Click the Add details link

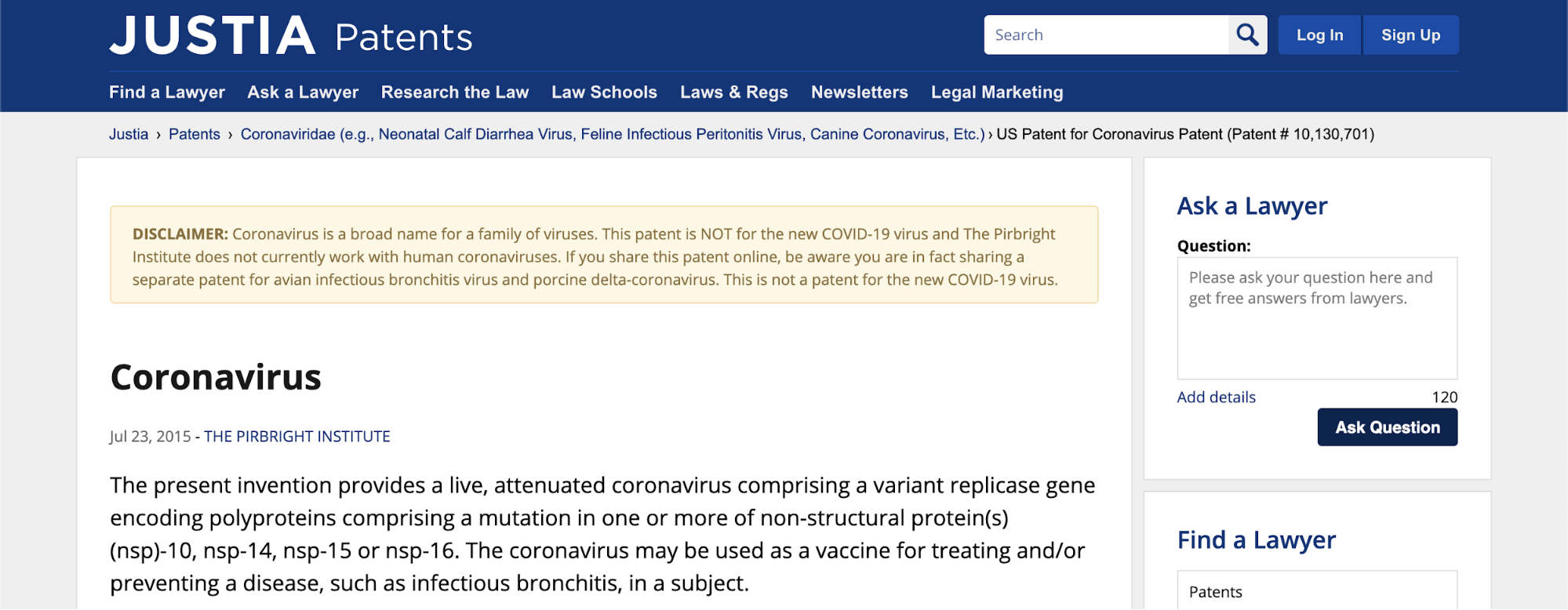1216,398
